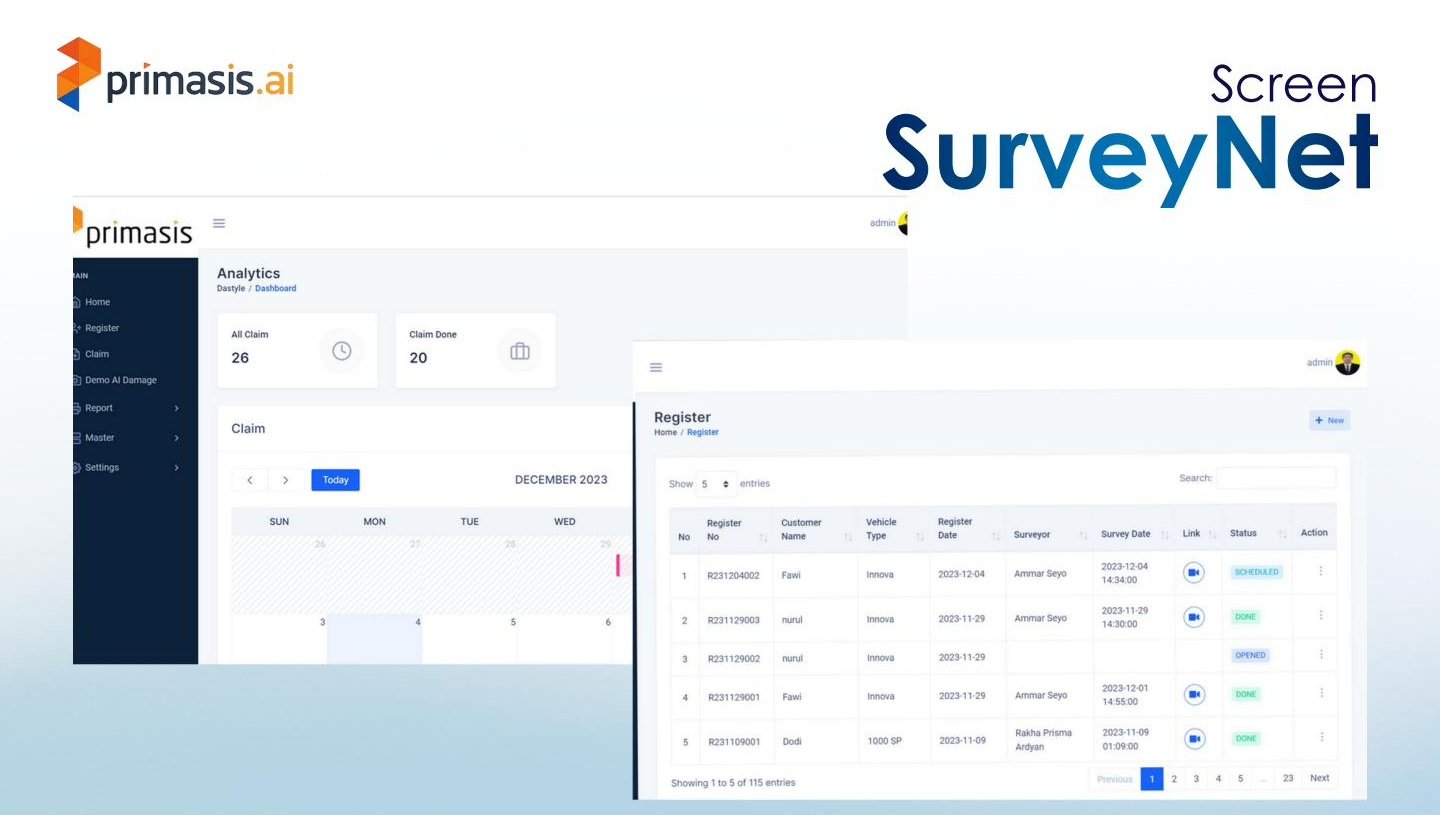Open admin avatar in Analytics window
The image size is (1440, 815).
[x=902, y=223]
